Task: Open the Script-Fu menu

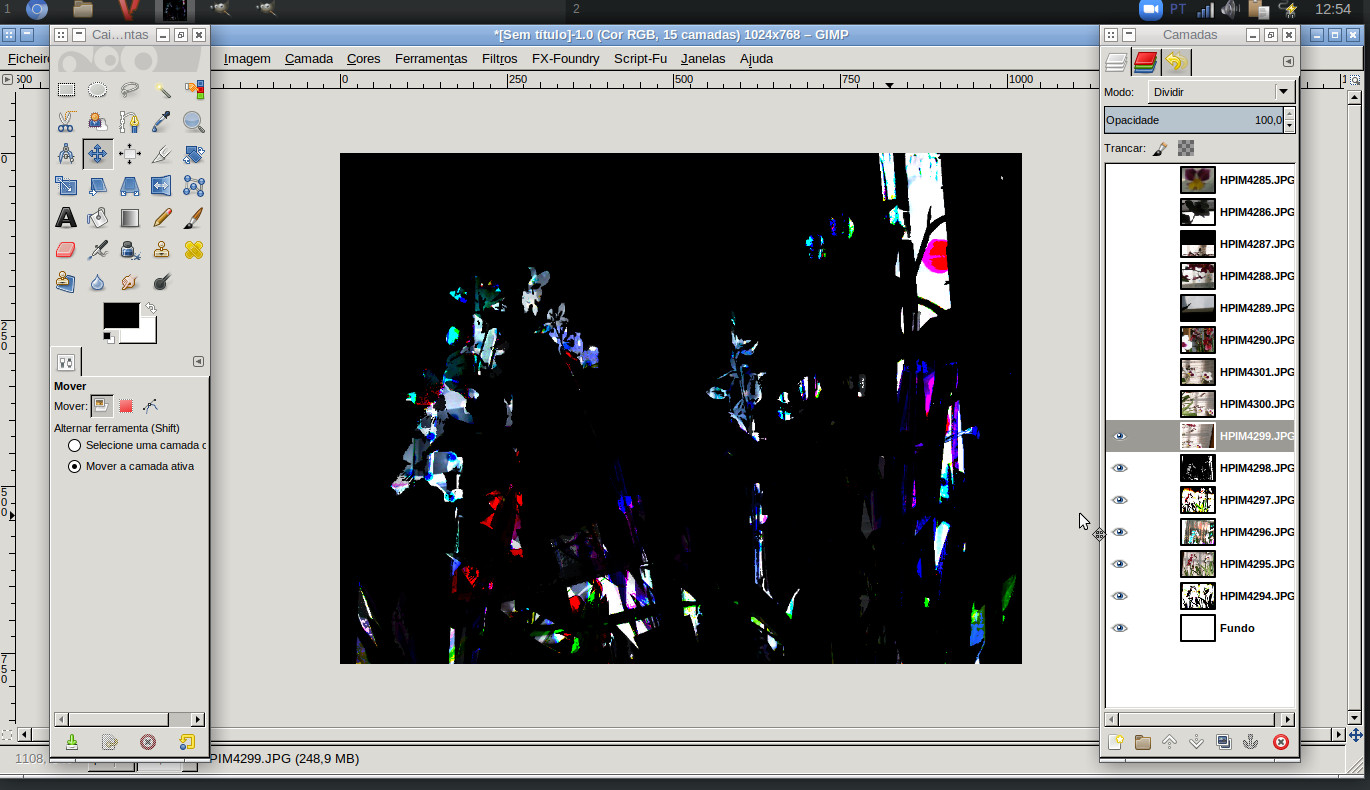Action: [640, 59]
